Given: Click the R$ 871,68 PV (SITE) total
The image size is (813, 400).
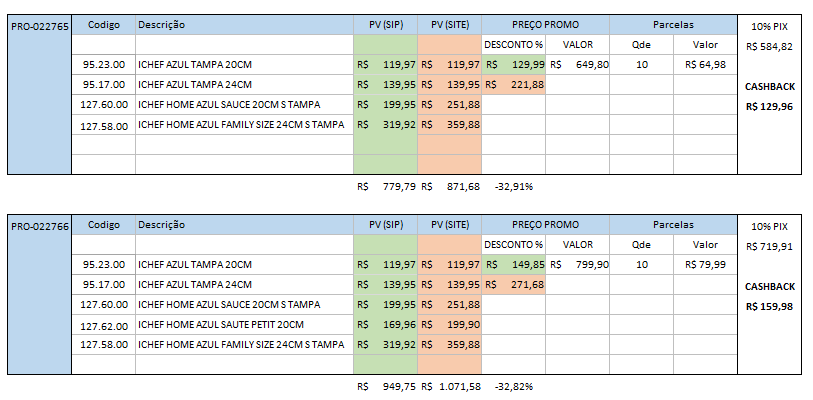Looking at the screenshot, I should (449, 186).
